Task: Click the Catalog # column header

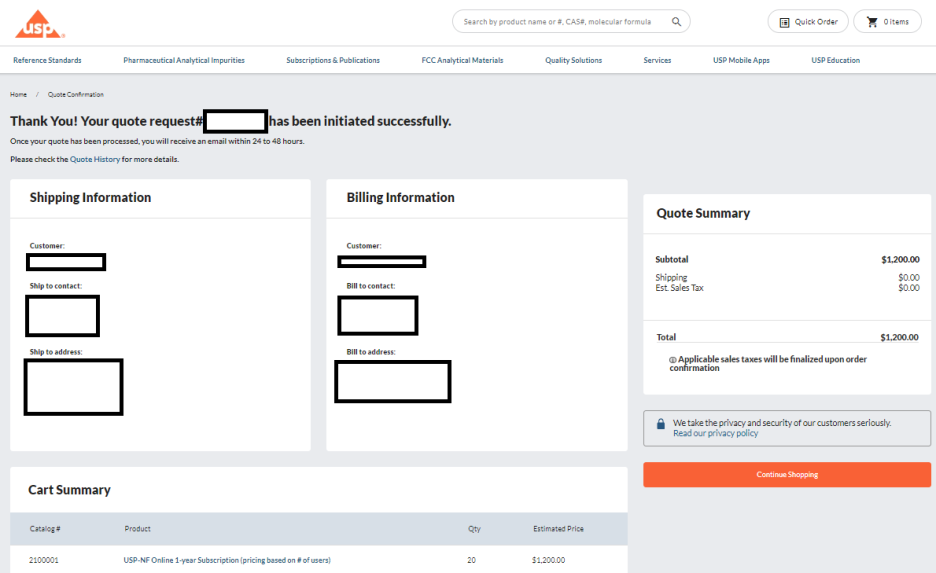Action: tap(45, 529)
